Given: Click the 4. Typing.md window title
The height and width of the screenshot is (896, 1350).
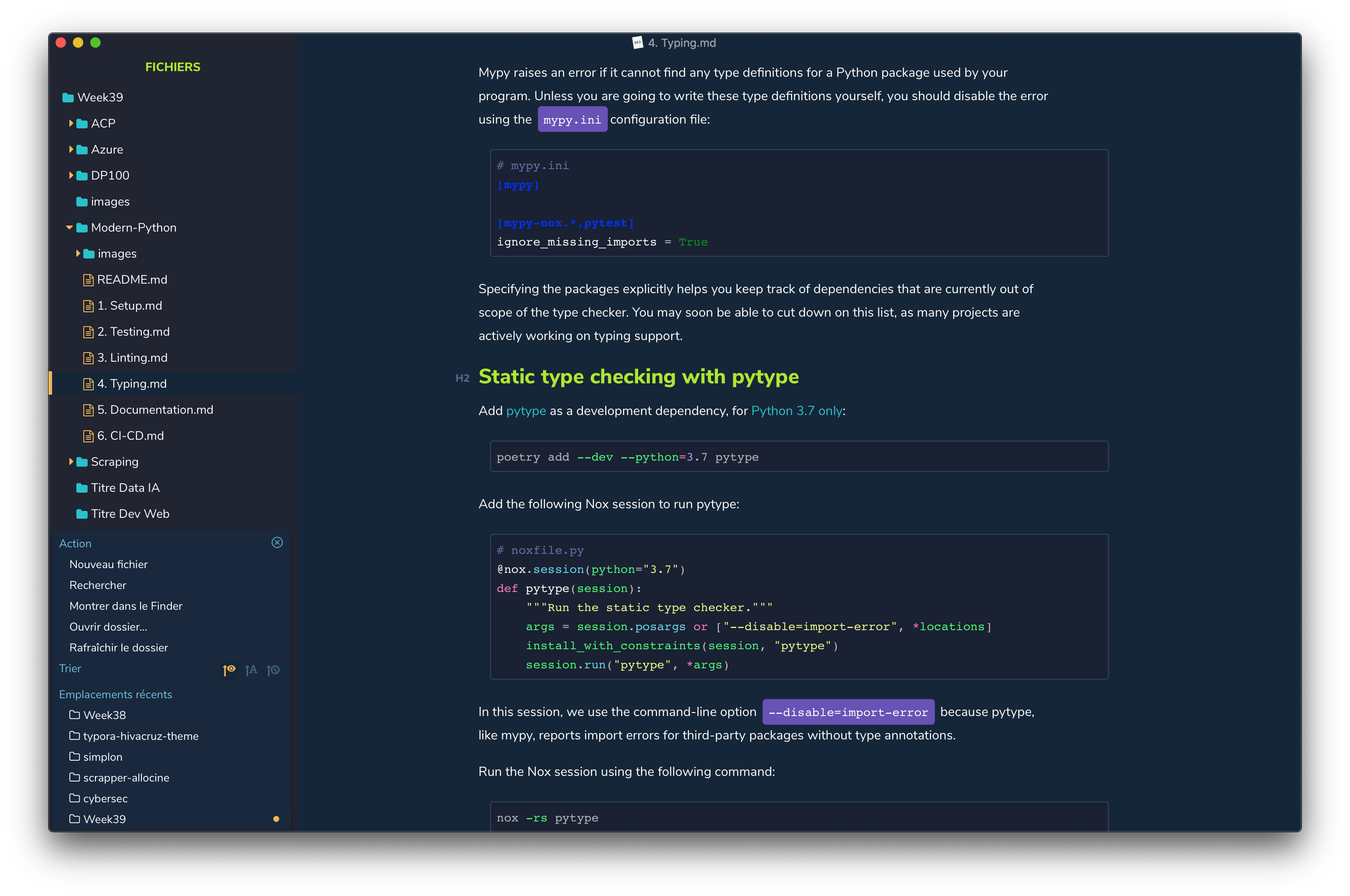Looking at the screenshot, I should [x=682, y=43].
